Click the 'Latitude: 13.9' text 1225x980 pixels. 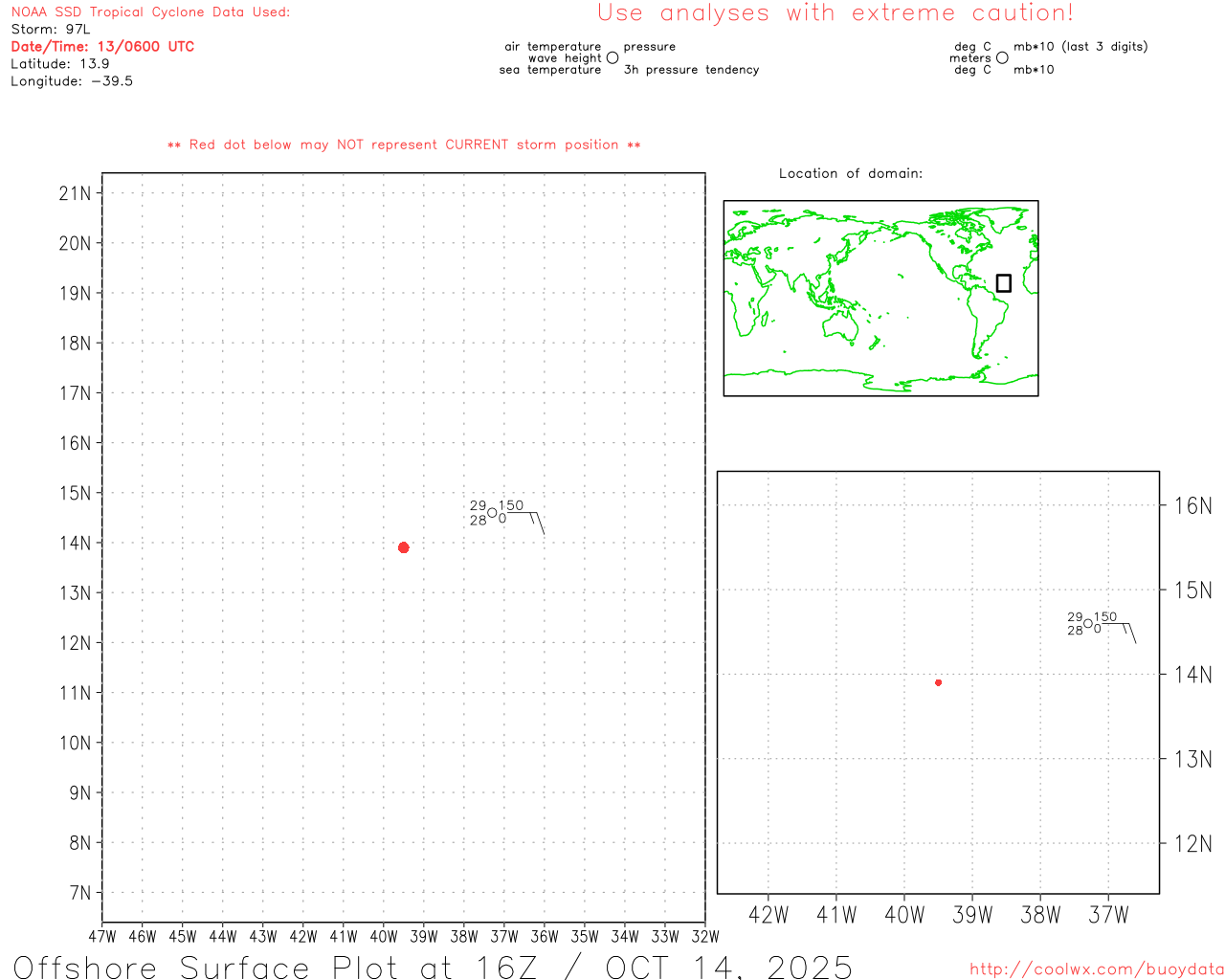click(60, 64)
